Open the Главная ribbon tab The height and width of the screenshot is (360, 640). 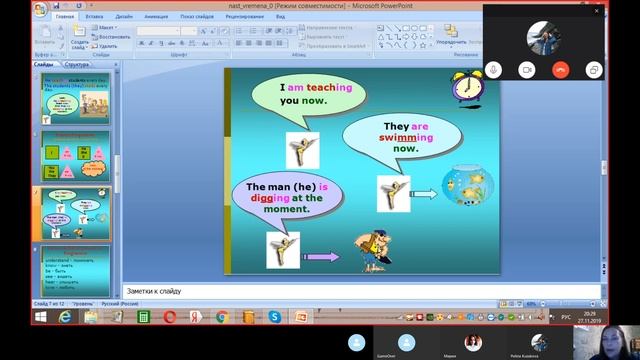pyautogui.click(x=65, y=17)
